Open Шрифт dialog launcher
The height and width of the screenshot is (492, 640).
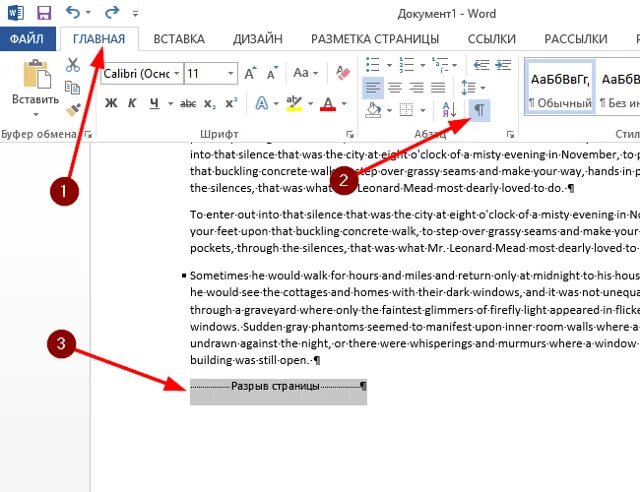[349, 134]
